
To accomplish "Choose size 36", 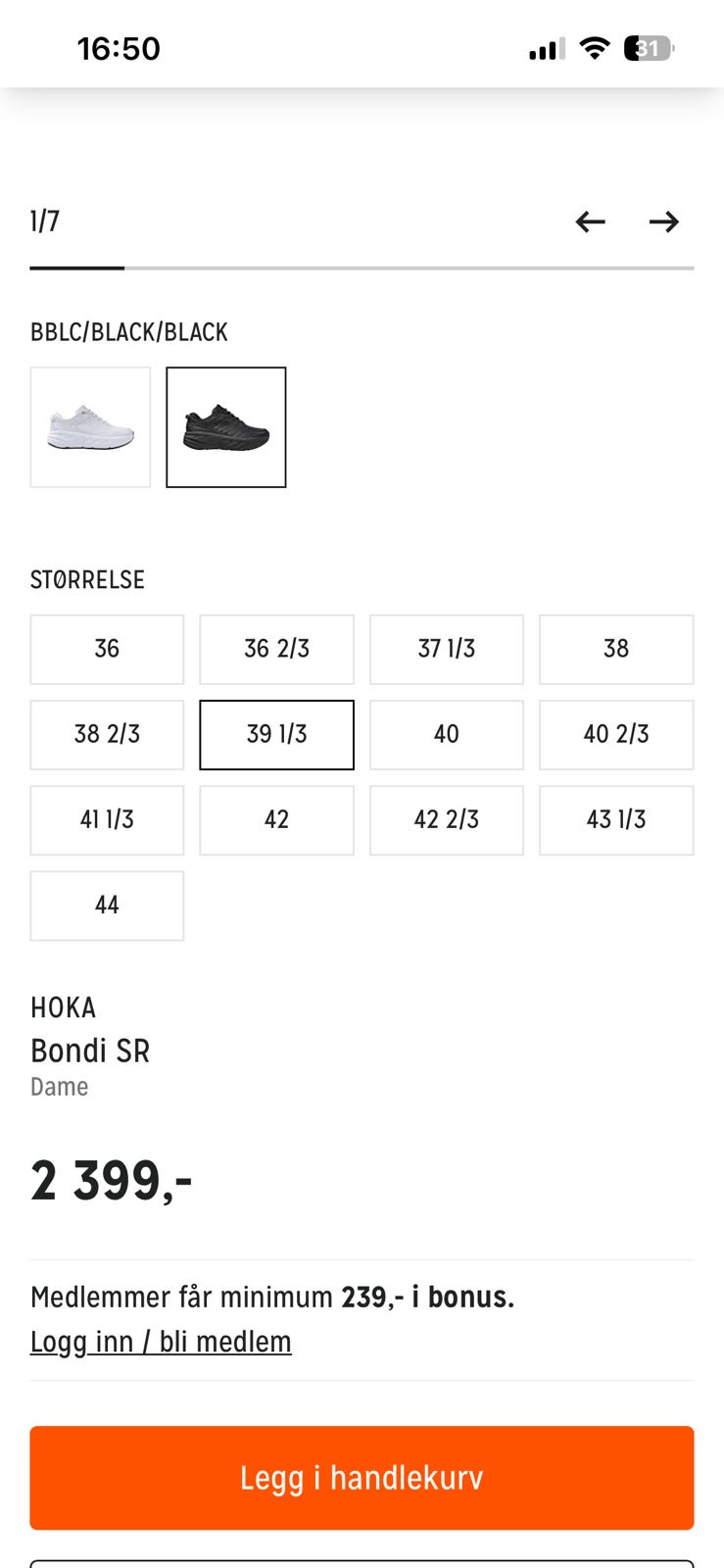I will point(107,649).
